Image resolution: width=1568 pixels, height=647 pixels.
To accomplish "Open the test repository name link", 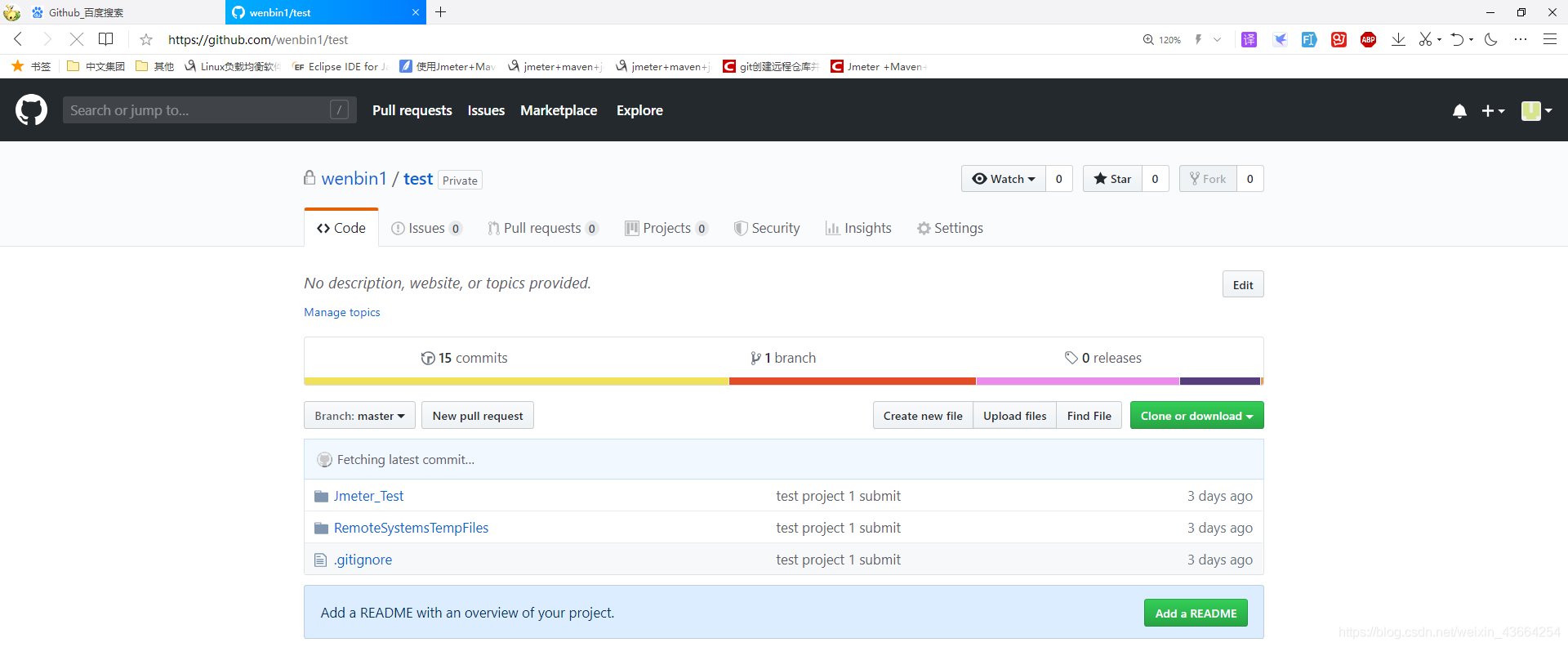I will pyautogui.click(x=418, y=179).
